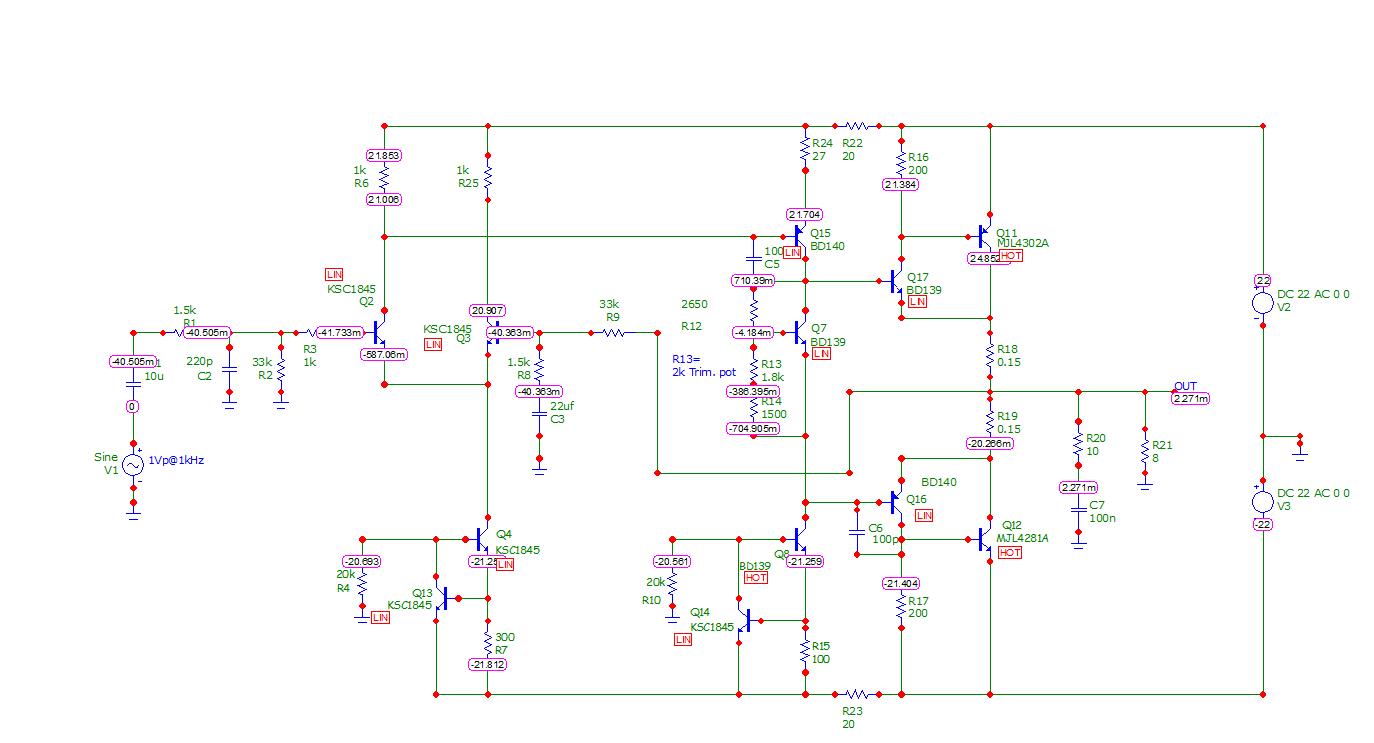Select the R21 8 ohm load resistor
The image size is (1374, 743).
(1145, 451)
